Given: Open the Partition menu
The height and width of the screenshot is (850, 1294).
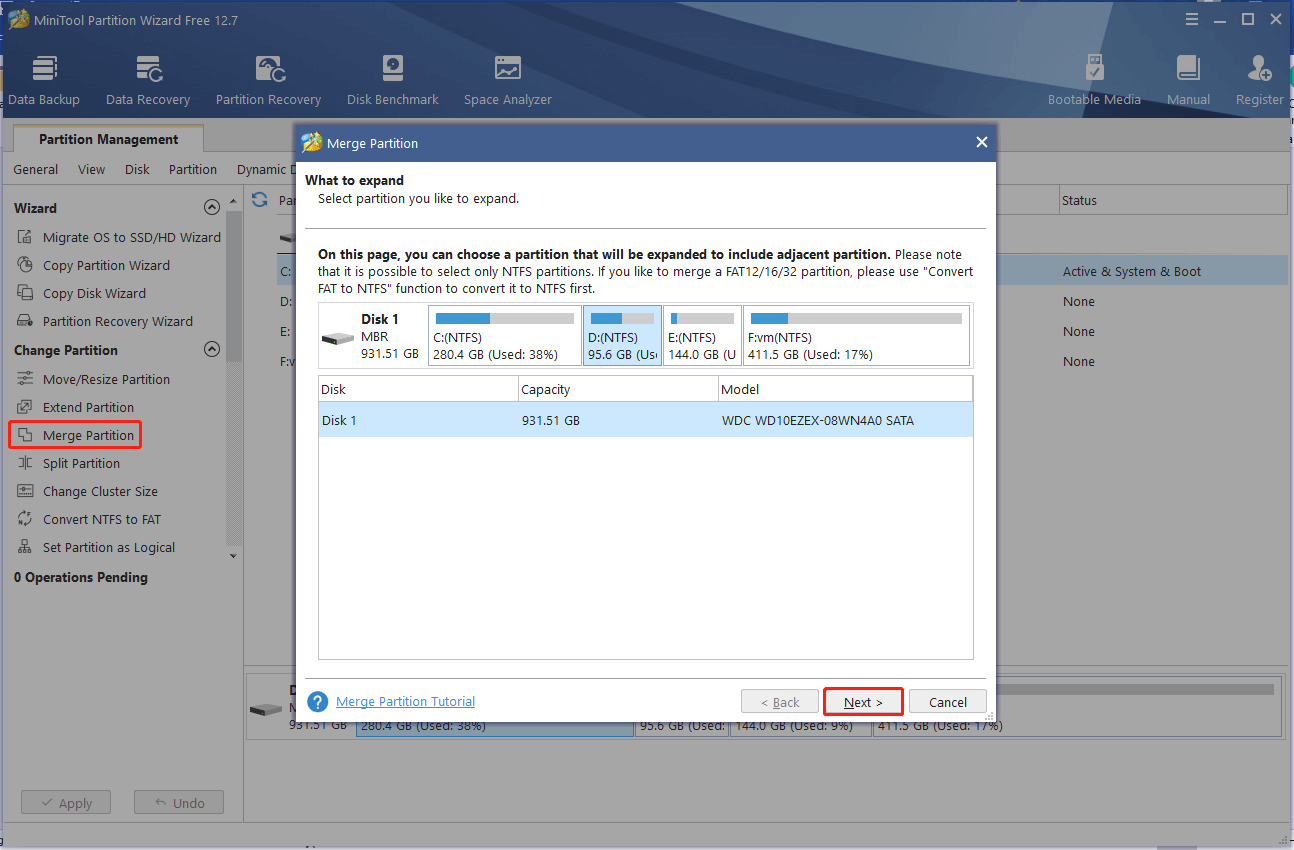Looking at the screenshot, I should coord(193,169).
